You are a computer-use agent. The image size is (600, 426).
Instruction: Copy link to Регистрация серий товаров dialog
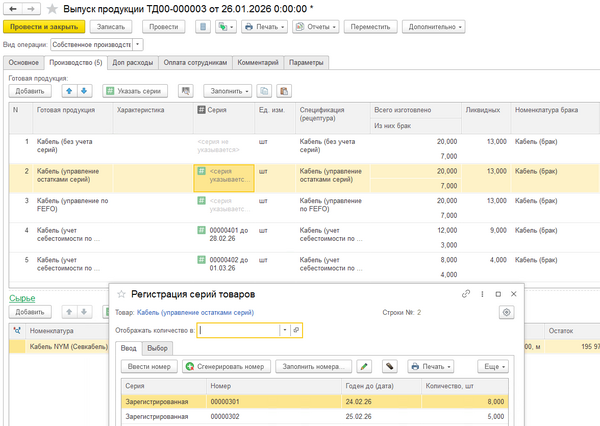[x=465, y=294]
